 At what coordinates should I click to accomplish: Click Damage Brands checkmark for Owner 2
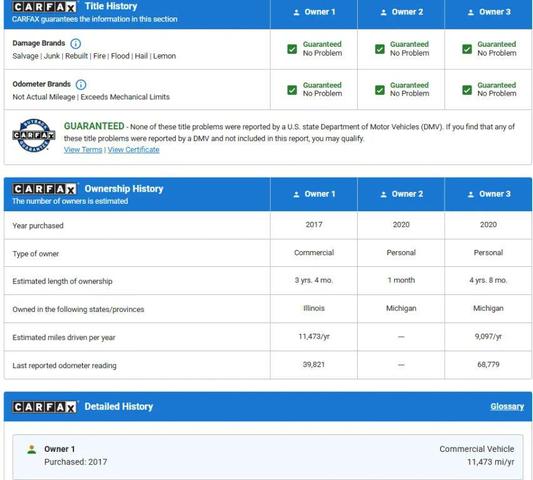pos(380,49)
